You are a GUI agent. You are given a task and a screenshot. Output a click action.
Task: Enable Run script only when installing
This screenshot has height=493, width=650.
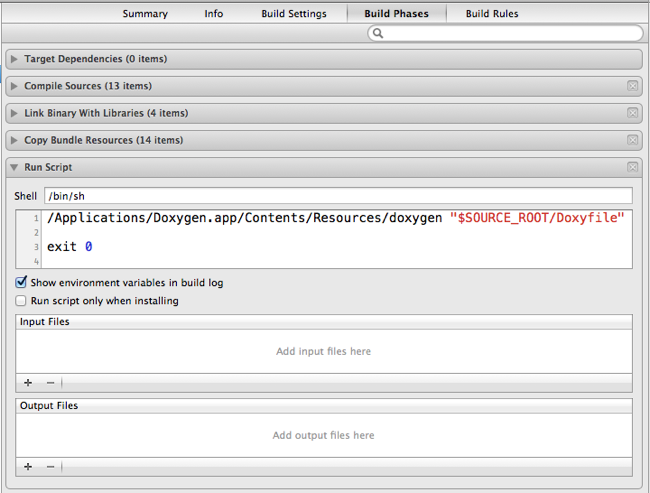[22, 300]
